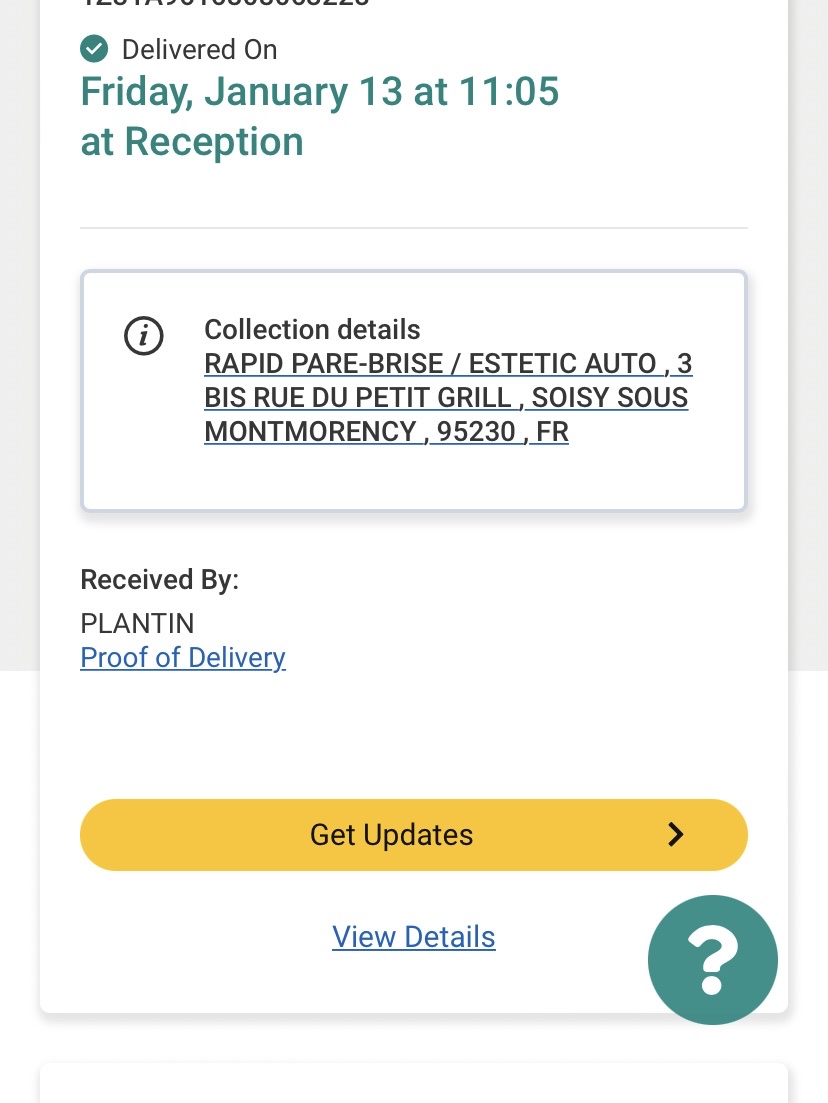This screenshot has width=828, height=1103.
Task: Click the divider line below the delivery status
Action: 413,228
